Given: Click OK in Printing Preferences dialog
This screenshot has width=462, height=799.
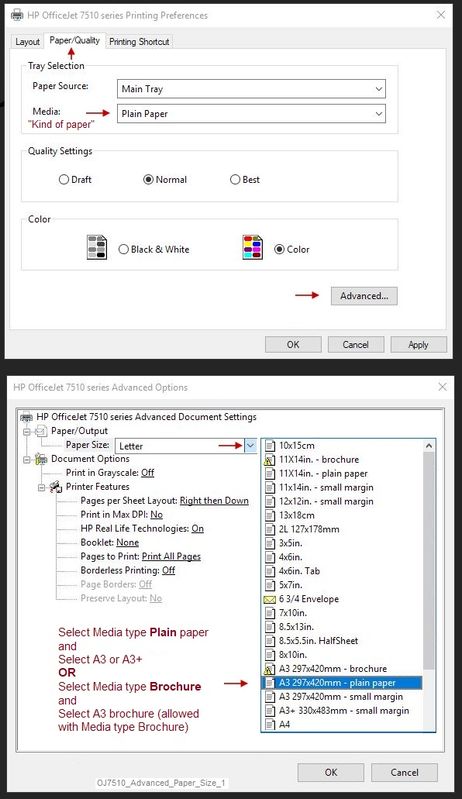Looking at the screenshot, I should [293, 344].
